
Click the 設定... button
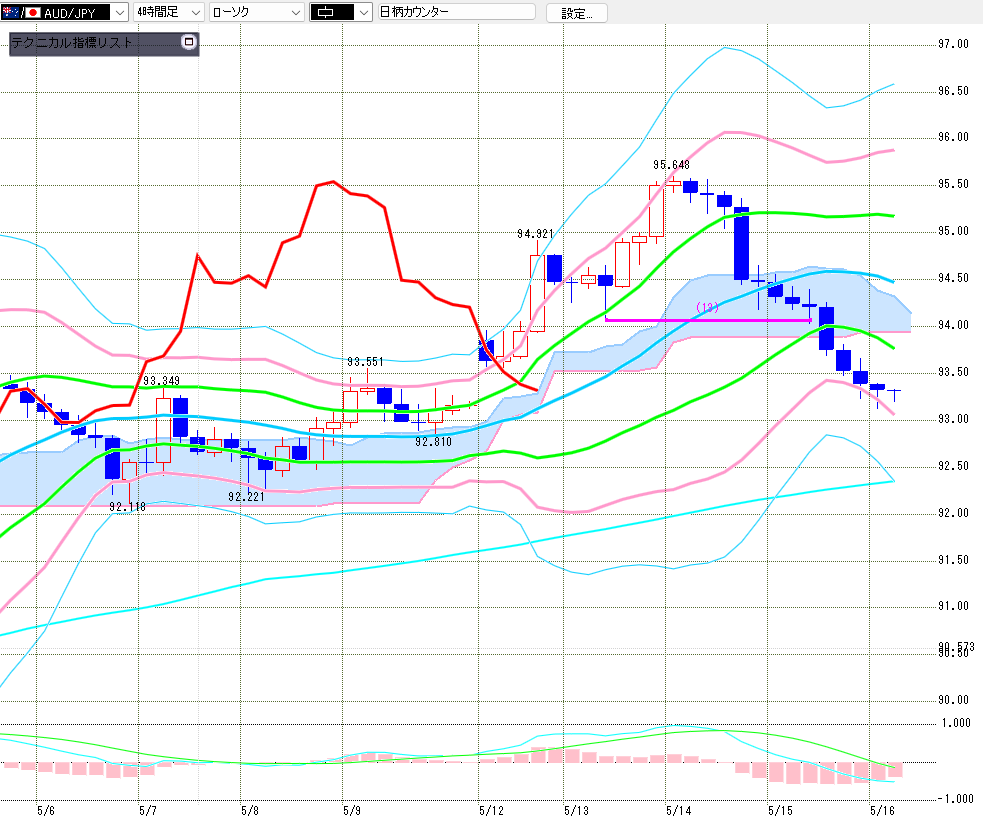pyautogui.click(x=577, y=13)
